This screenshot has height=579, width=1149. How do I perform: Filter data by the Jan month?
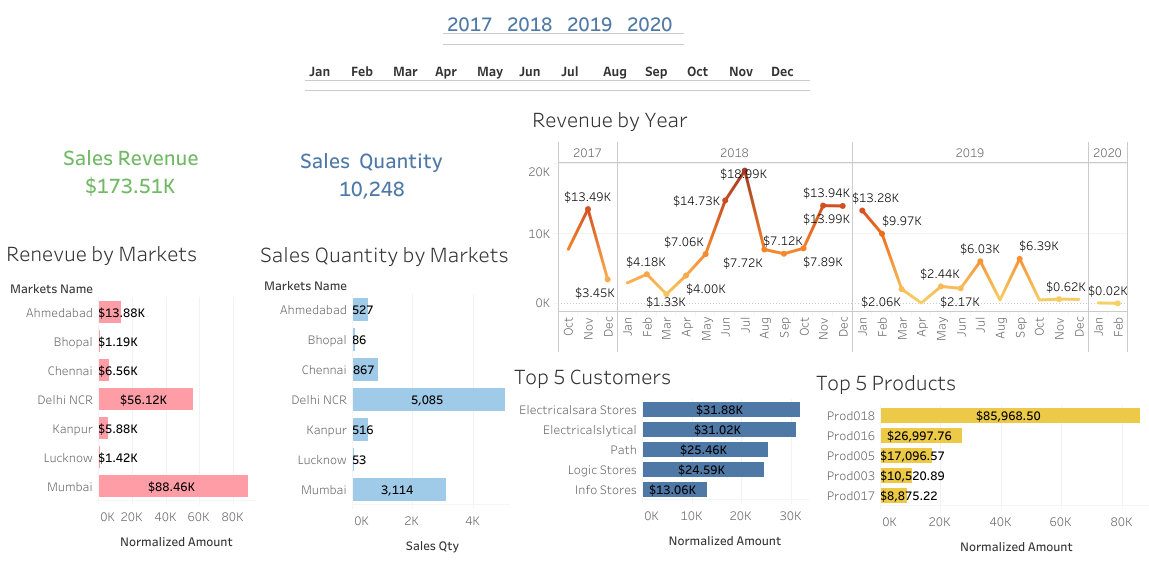pyautogui.click(x=319, y=71)
